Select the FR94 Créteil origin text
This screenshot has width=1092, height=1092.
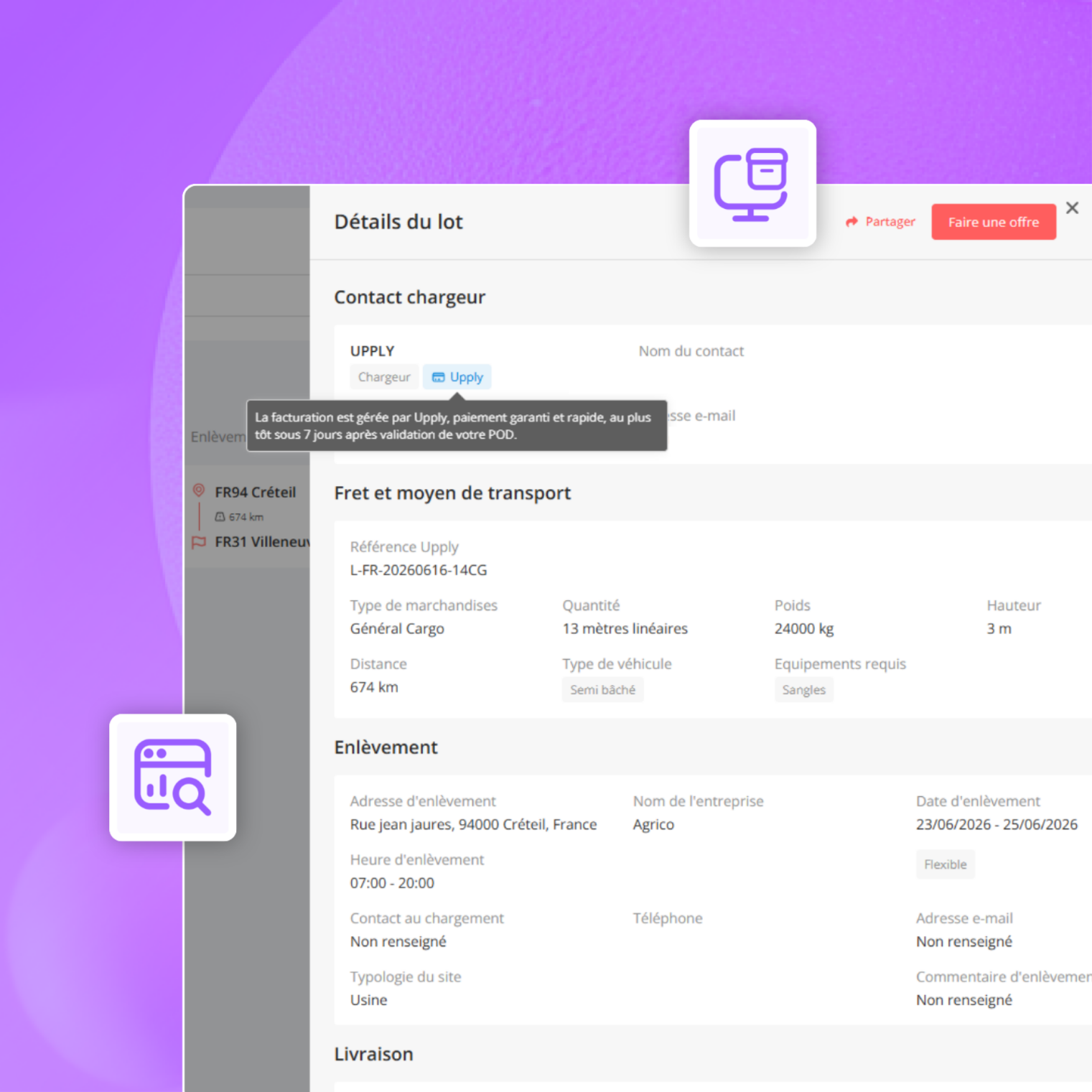255,492
